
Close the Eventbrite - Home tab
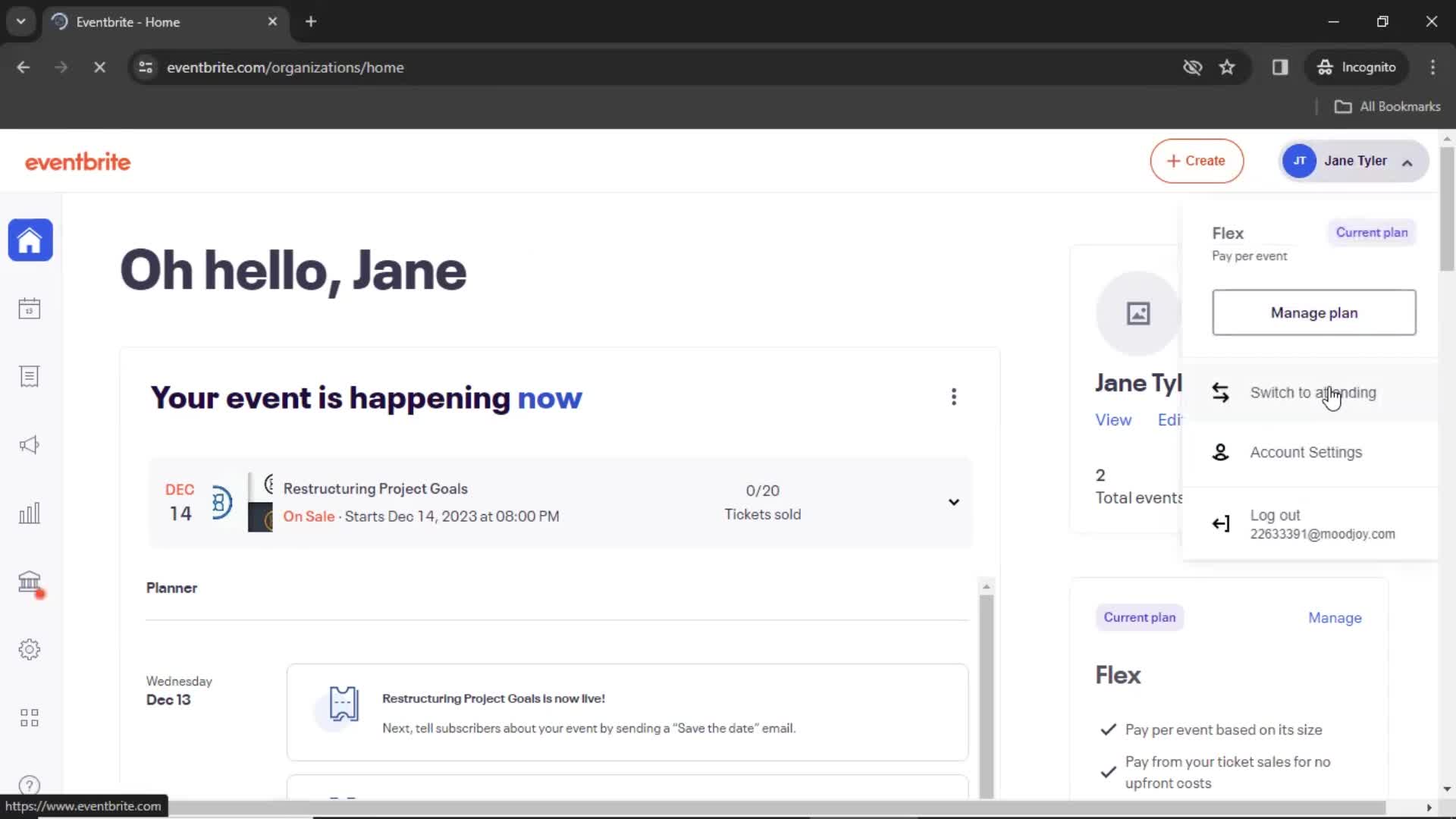pos(272,21)
